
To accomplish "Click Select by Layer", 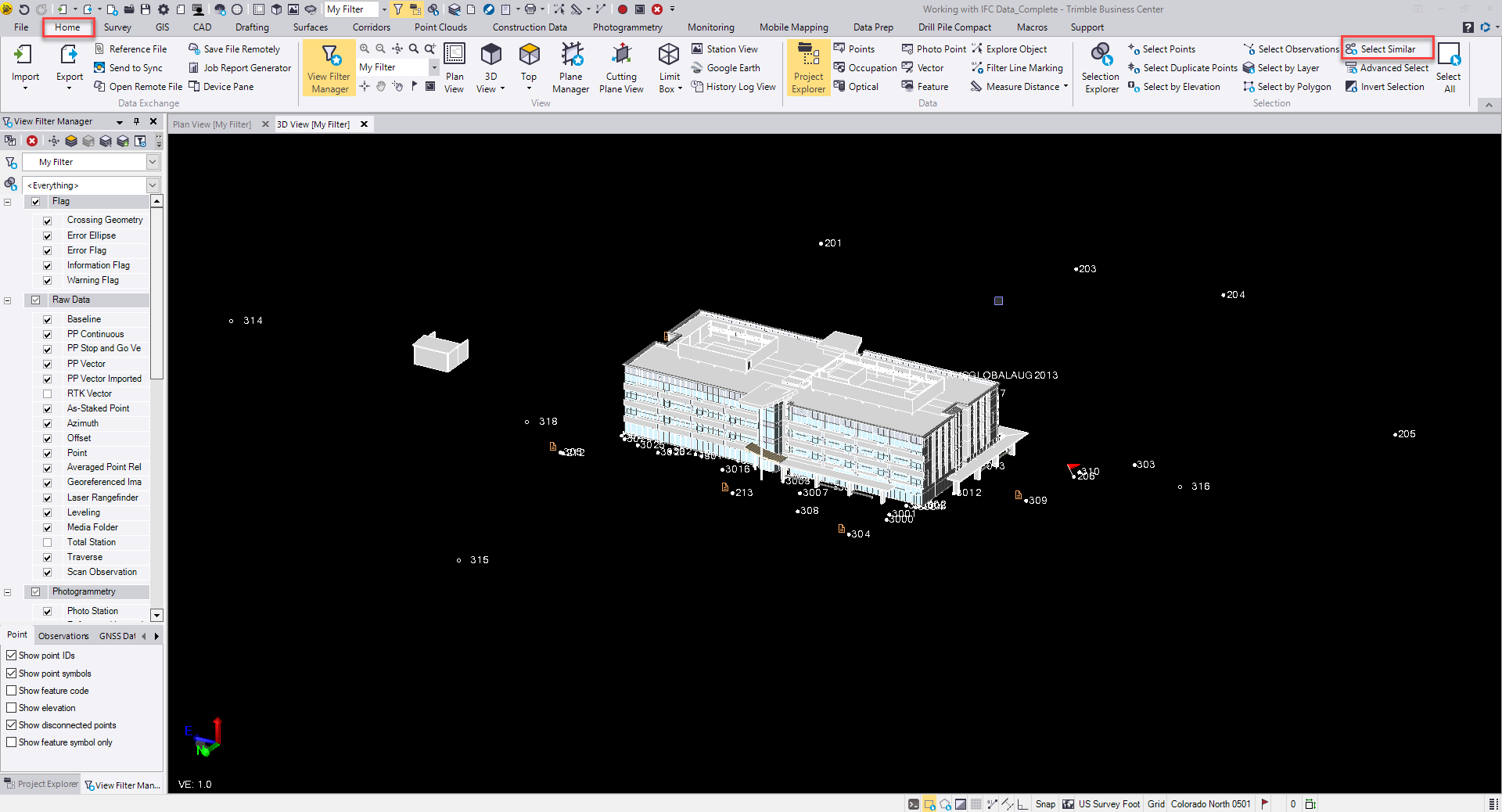I will coord(1281,68).
